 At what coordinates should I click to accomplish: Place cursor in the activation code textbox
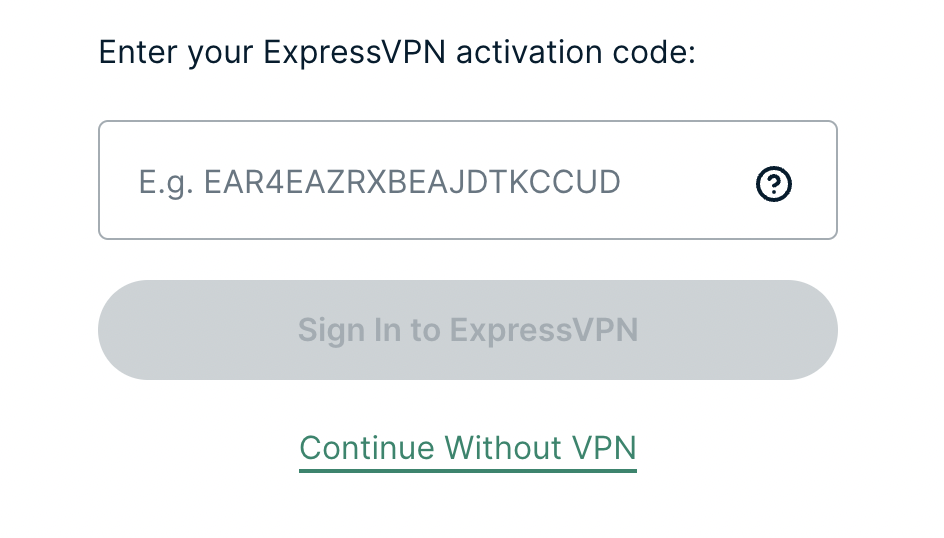click(x=468, y=180)
